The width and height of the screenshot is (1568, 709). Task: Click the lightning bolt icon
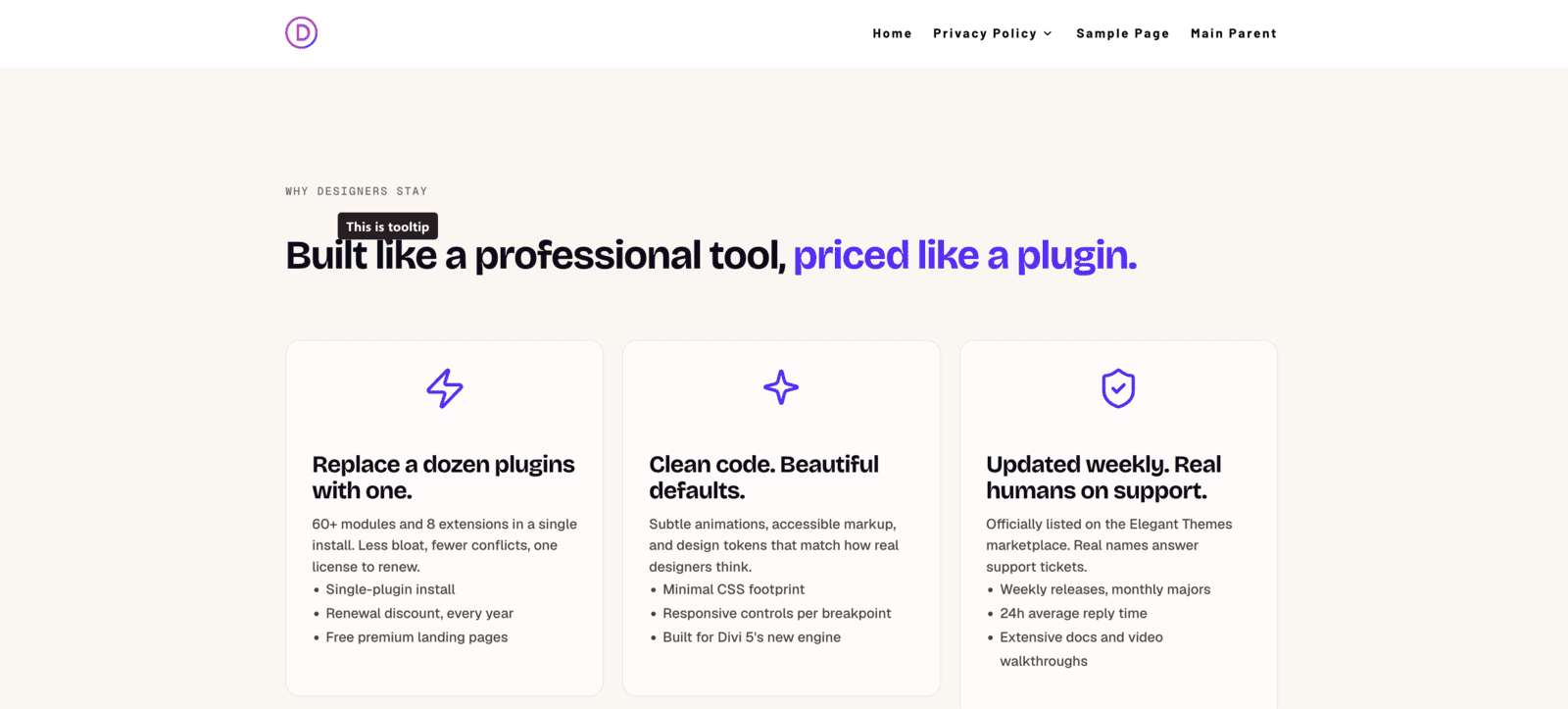445,388
